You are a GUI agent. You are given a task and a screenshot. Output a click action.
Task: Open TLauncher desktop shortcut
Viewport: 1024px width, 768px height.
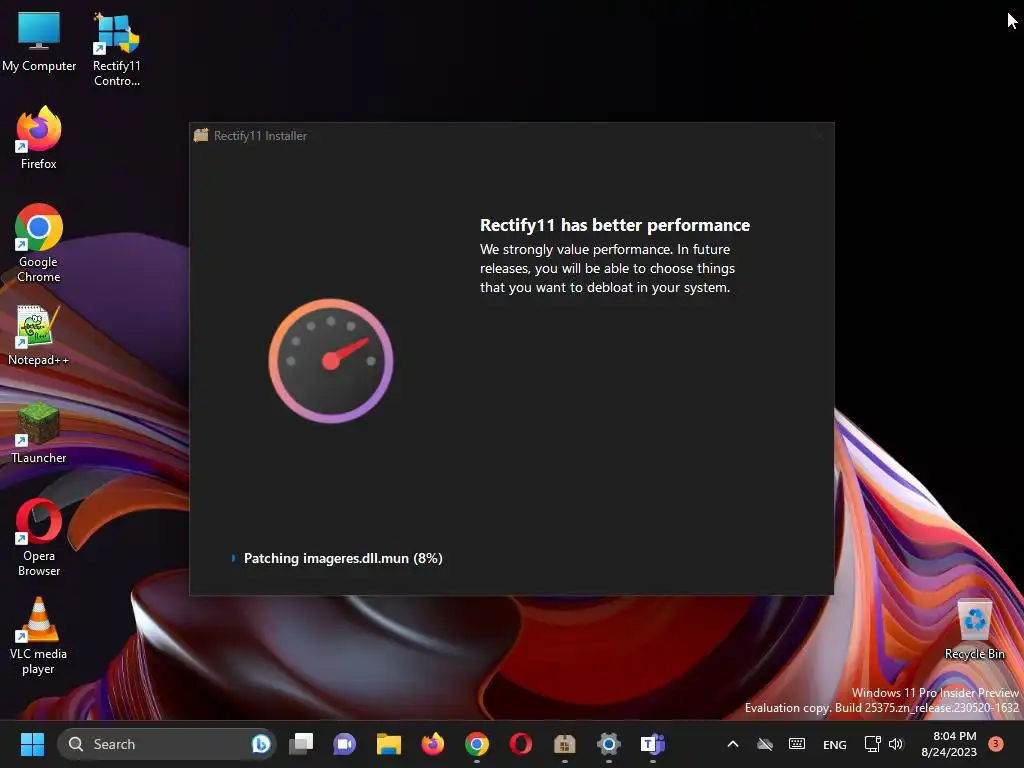click(39, 433)
